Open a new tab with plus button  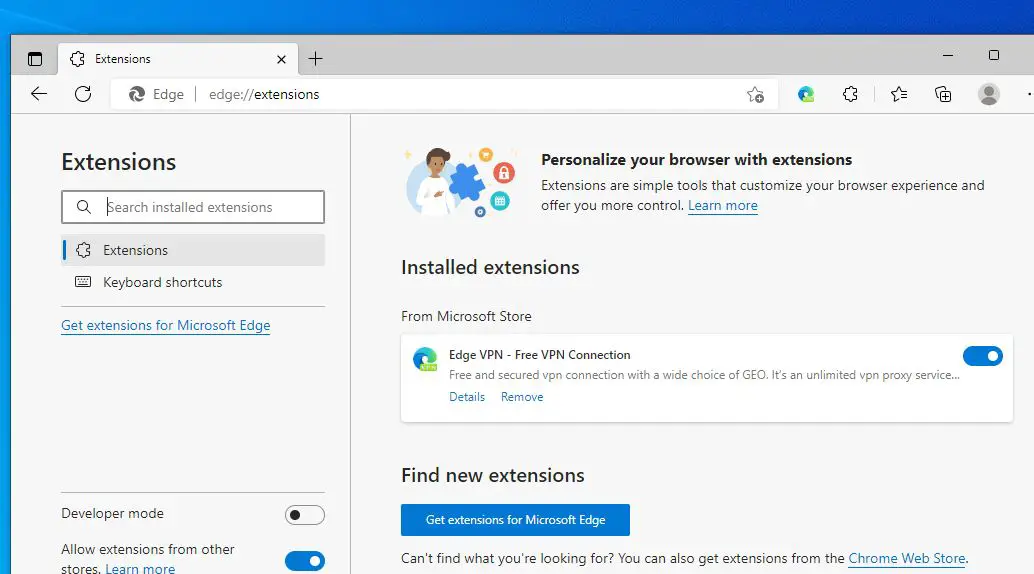(315, 59)
